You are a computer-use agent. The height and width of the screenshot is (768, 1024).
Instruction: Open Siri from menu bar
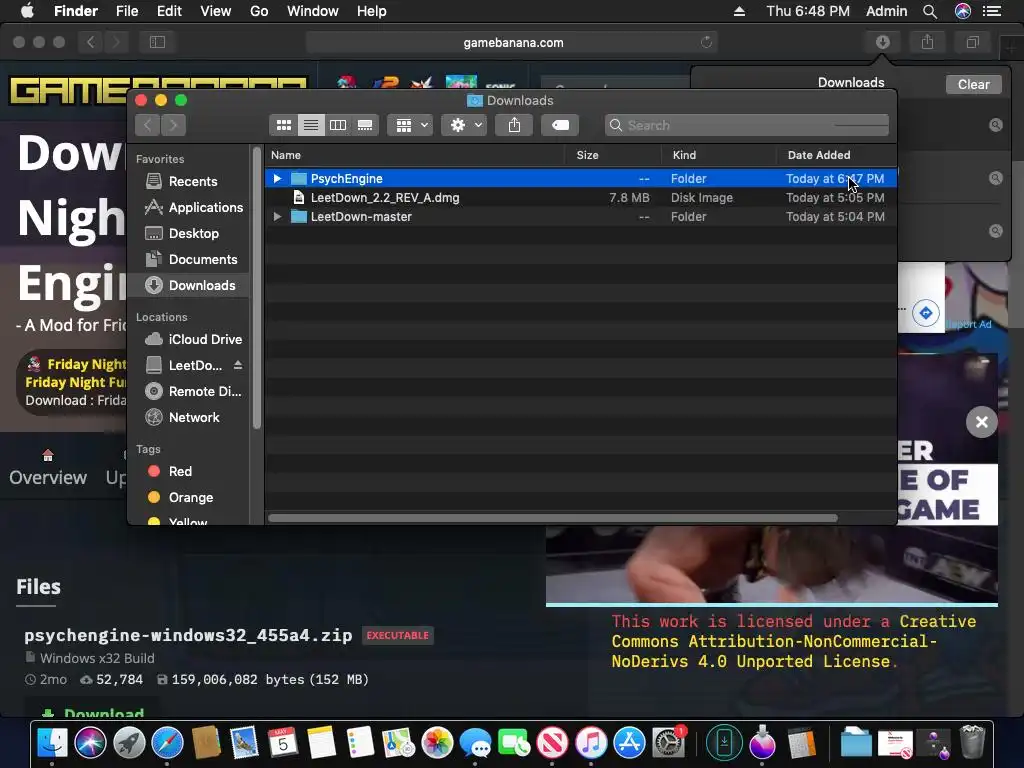click(963, 11)
